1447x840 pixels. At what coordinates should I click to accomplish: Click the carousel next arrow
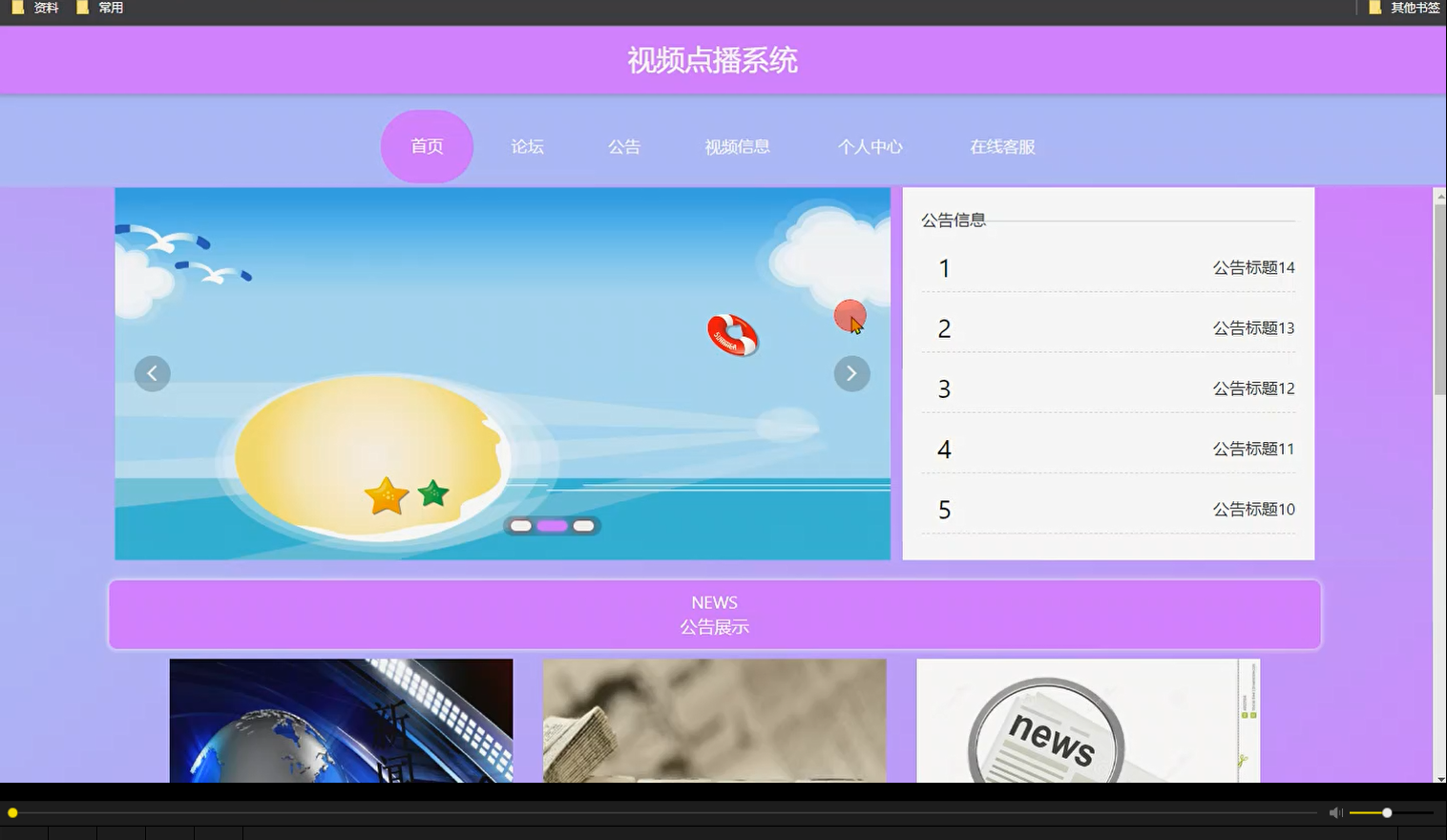click(851, 373)
